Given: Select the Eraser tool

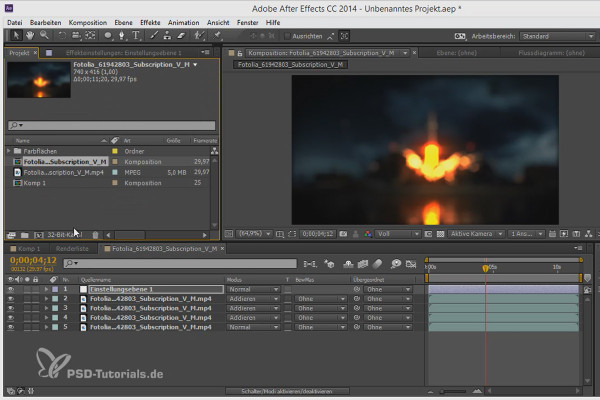Looking at the screenshot, I should pyautogui.click(x=181, y=36).
